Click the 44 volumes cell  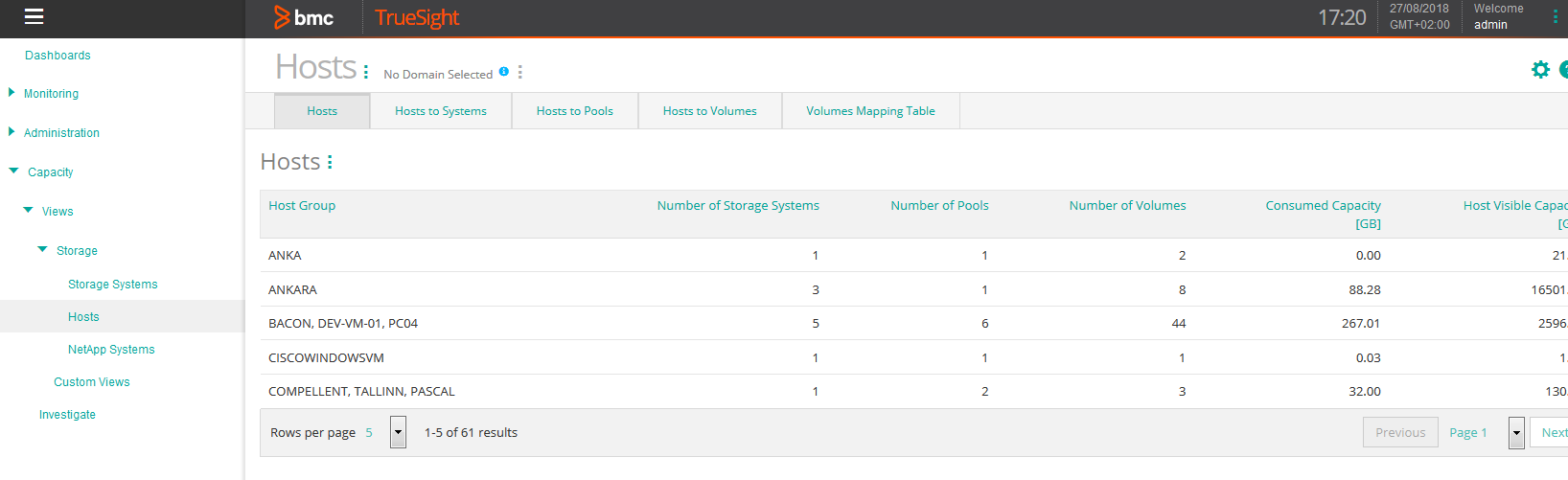[x=1179, y=323]
